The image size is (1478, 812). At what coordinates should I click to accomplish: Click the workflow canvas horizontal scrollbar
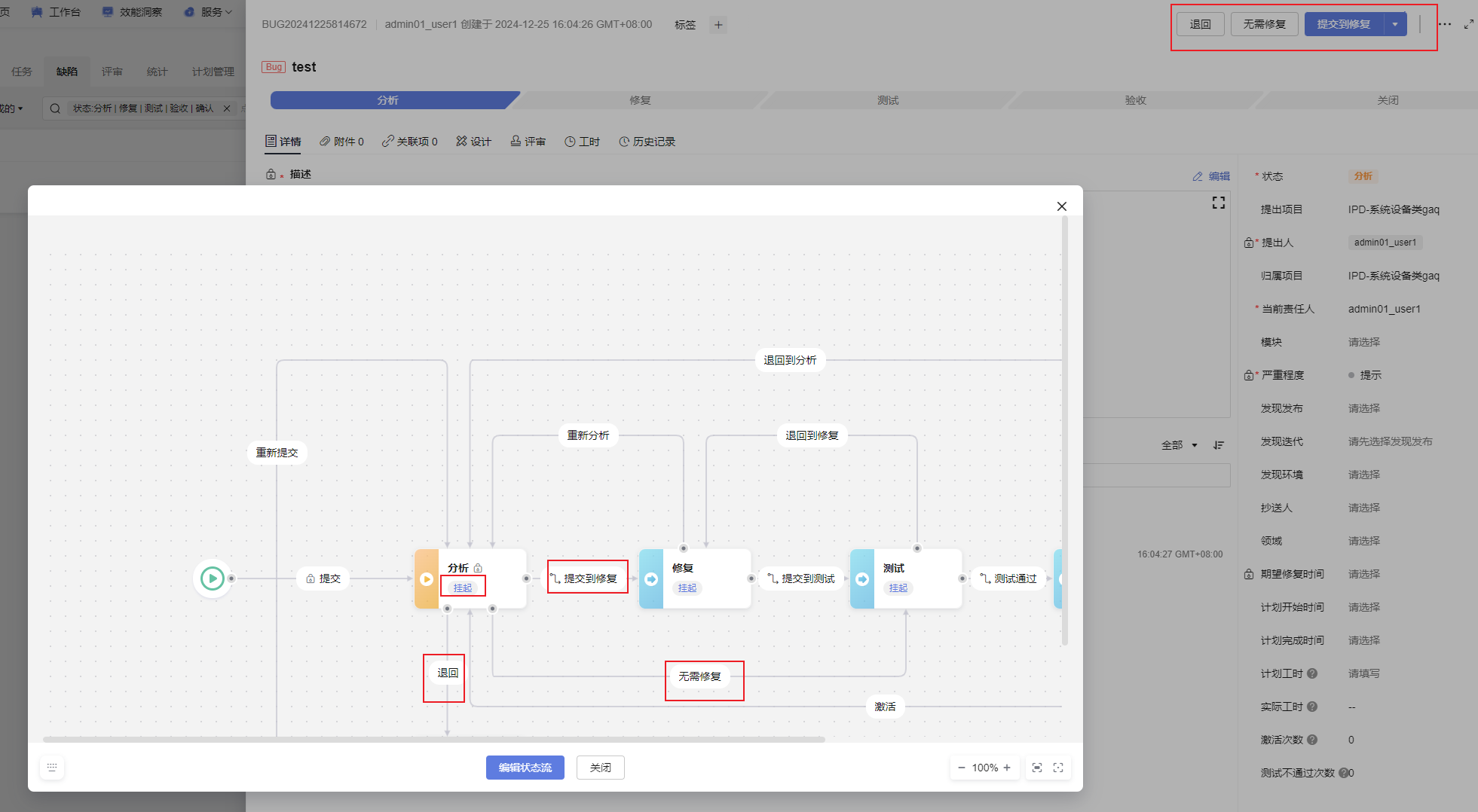click(x=434, y=740)
